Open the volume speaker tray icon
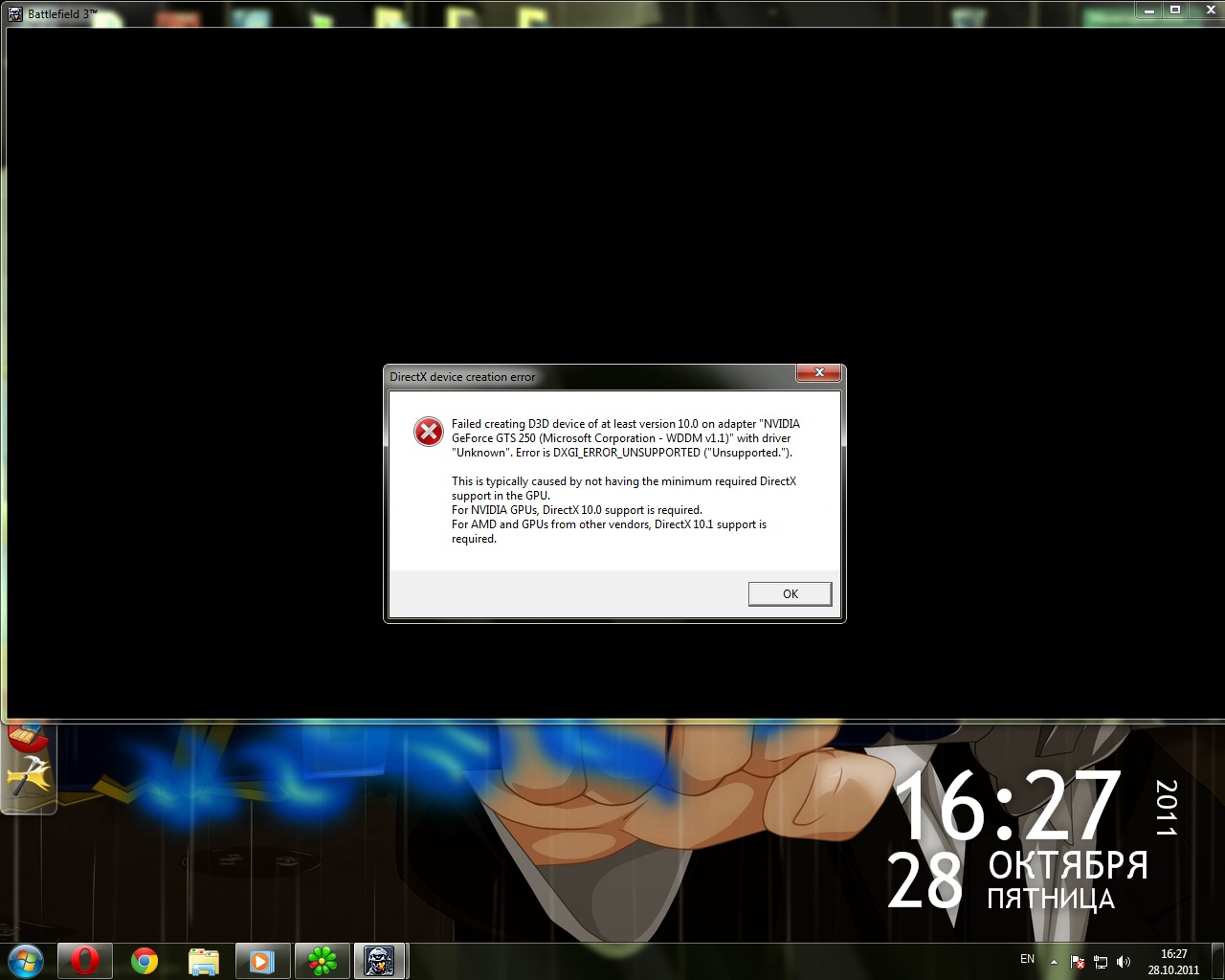The width and height of the screenshot is (1225, 980). click(1124, 962)
